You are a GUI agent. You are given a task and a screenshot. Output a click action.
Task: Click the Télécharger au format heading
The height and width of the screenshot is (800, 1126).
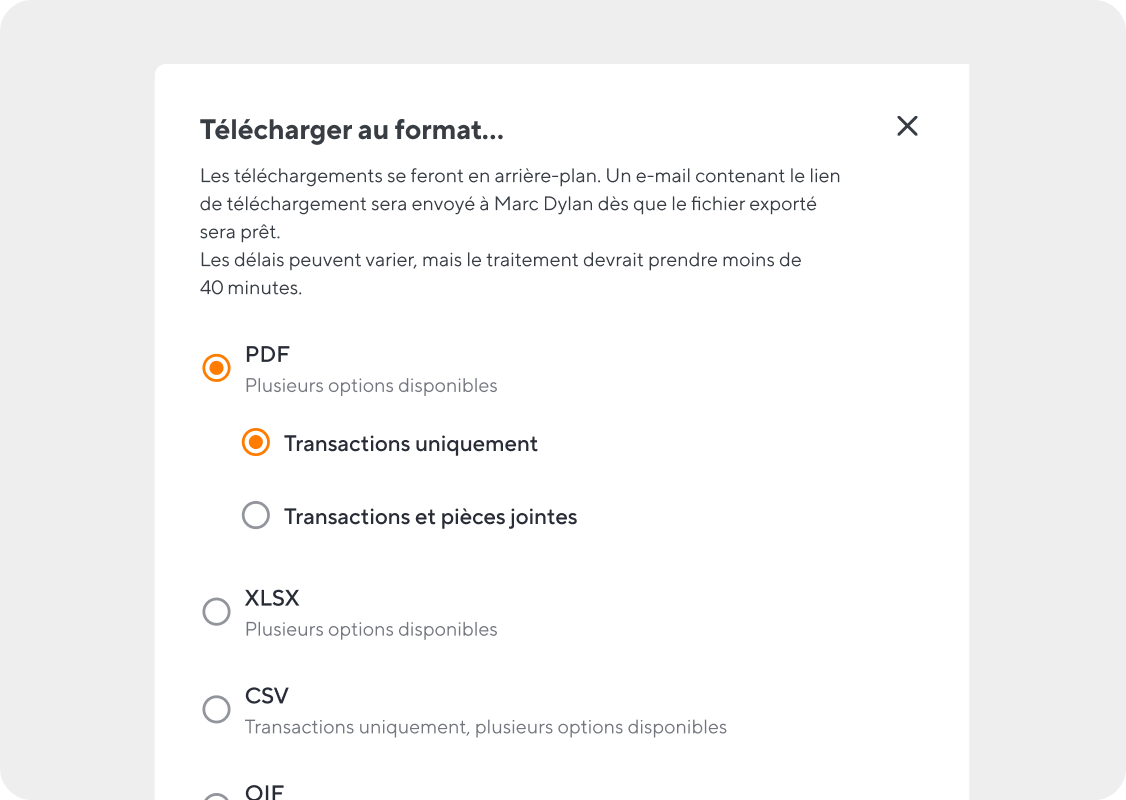(352, 130)
